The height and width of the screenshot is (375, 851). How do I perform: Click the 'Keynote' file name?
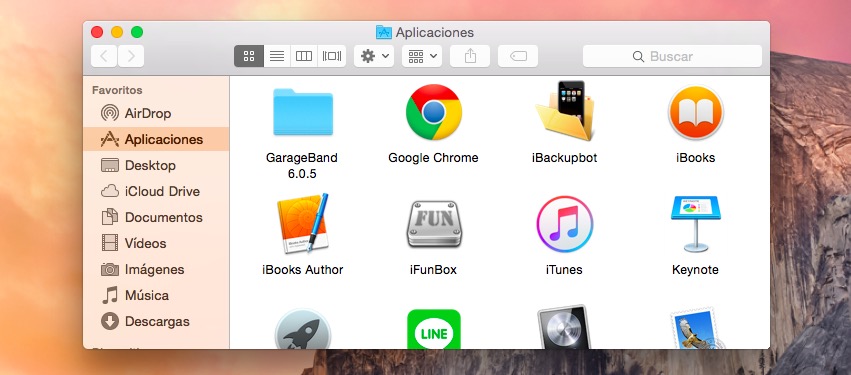point(695,270)
